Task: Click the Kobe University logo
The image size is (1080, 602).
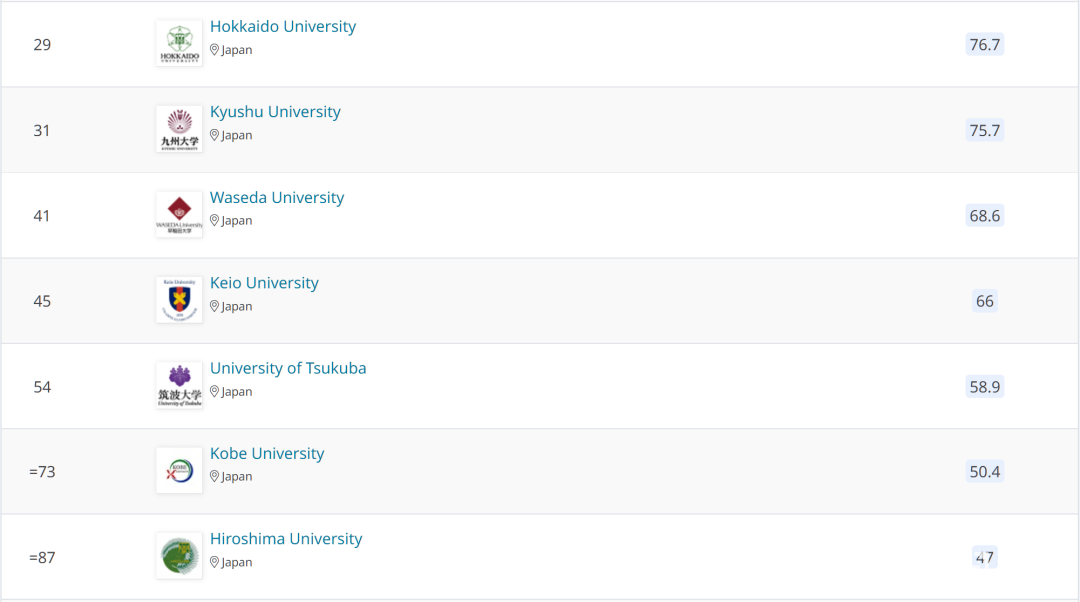Action: click(179, 470)
